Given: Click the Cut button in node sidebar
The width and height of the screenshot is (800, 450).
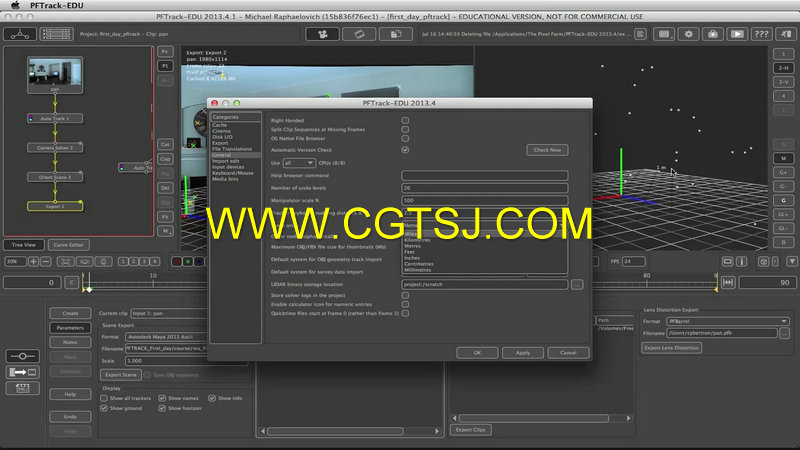Looking at the screenshot, I should (165, 144).
